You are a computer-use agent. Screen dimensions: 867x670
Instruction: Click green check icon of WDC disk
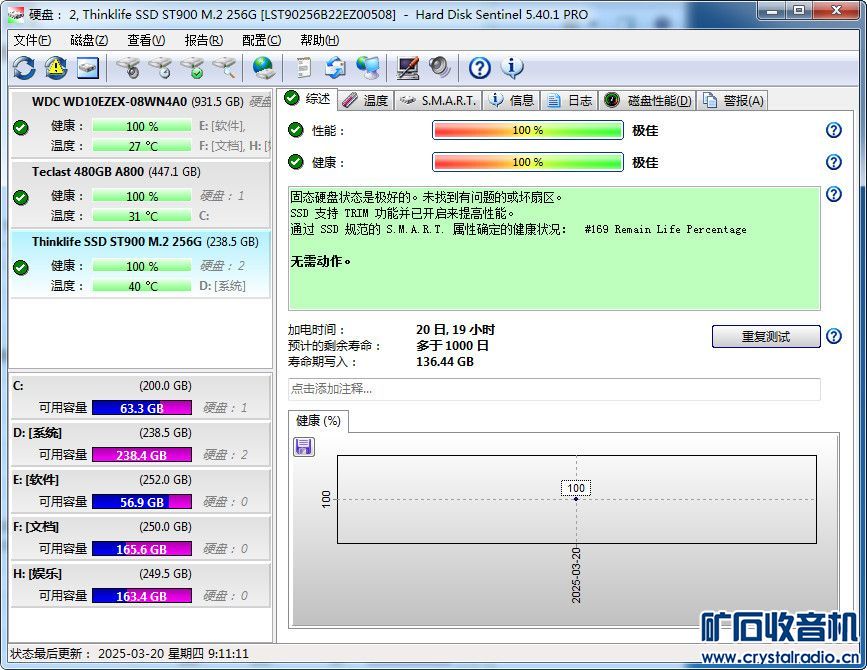pyautogui.click(x=21, y=128)
